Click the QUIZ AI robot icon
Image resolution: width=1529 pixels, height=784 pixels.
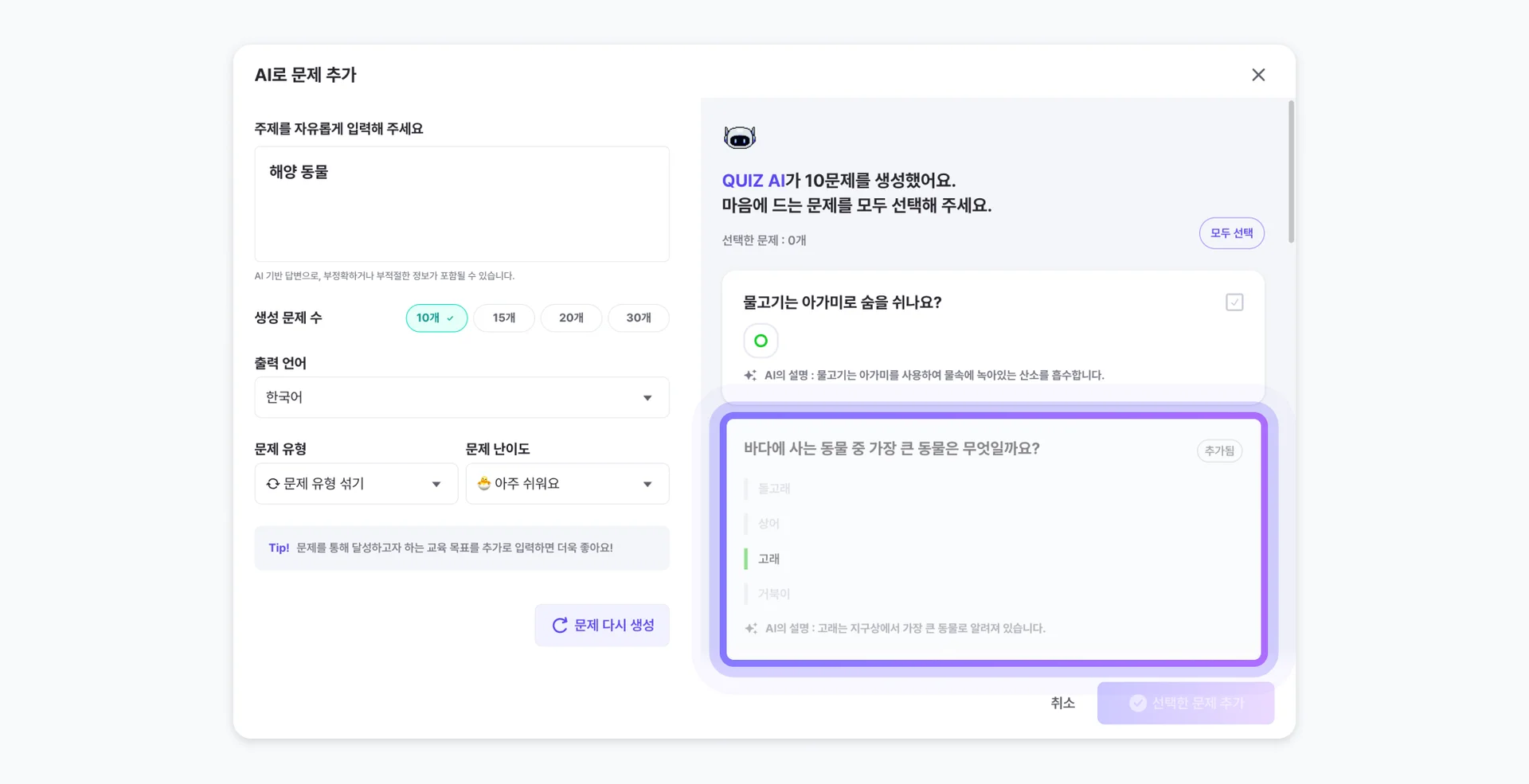(x=739, y=136)
